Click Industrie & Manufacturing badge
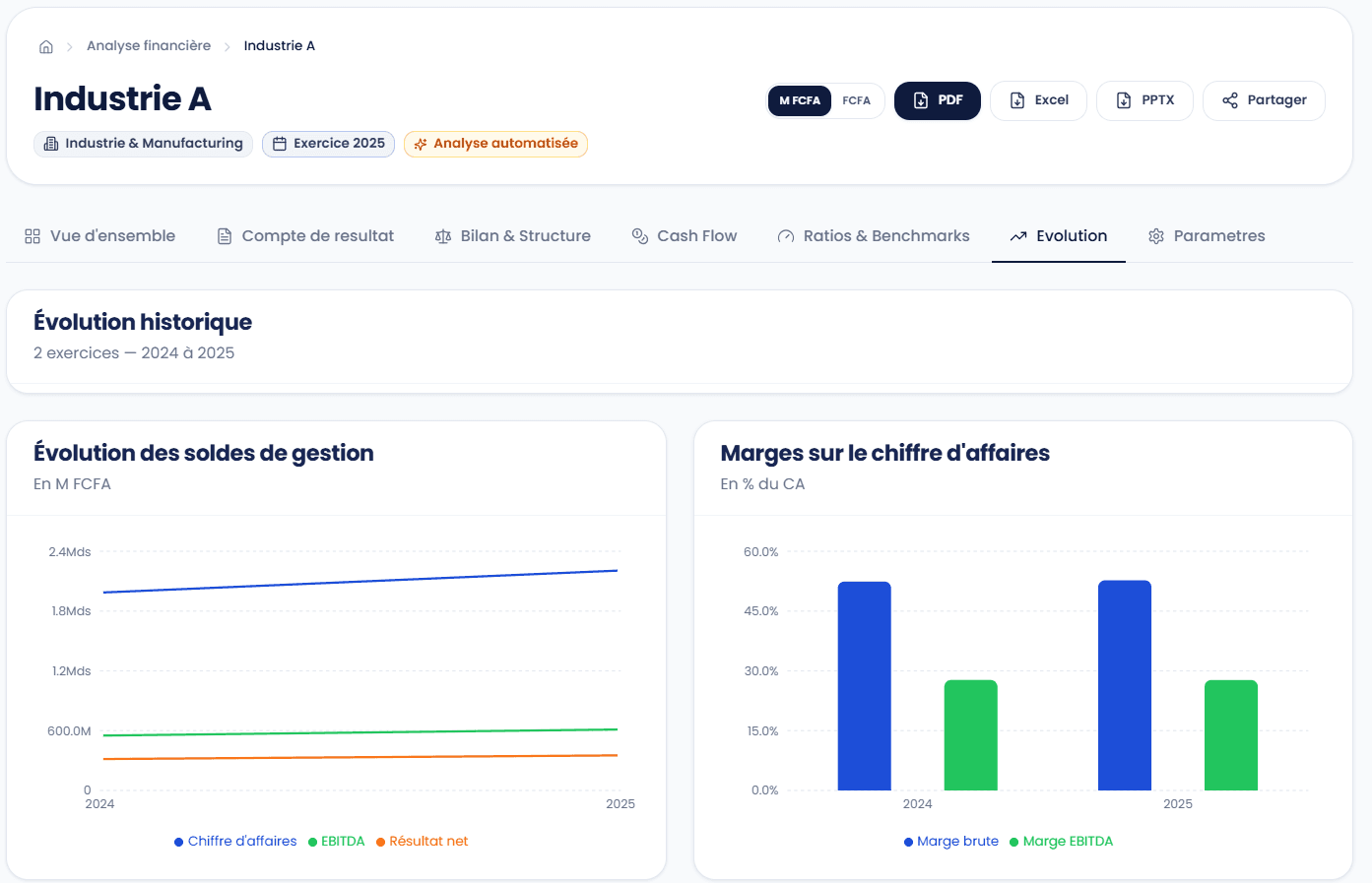1372x883 pixels. 144,144
